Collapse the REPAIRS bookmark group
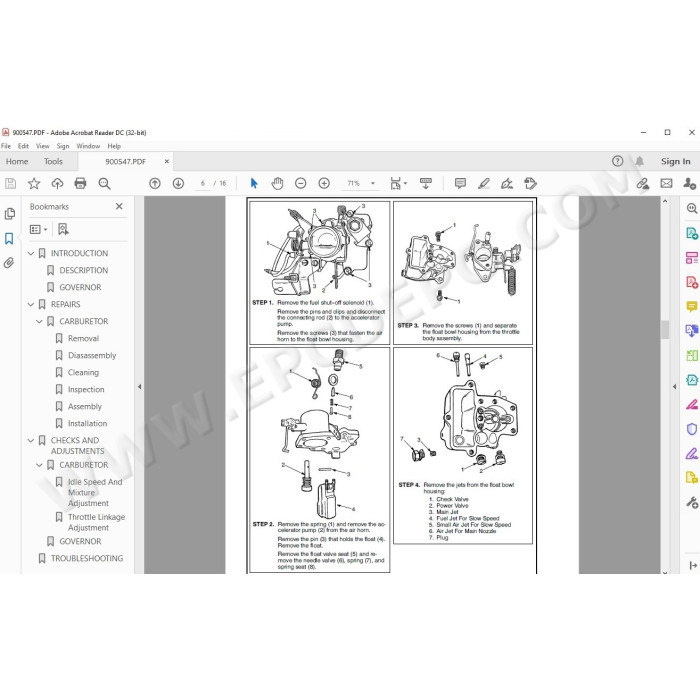 pyautogui.click(x=31, y=304)
